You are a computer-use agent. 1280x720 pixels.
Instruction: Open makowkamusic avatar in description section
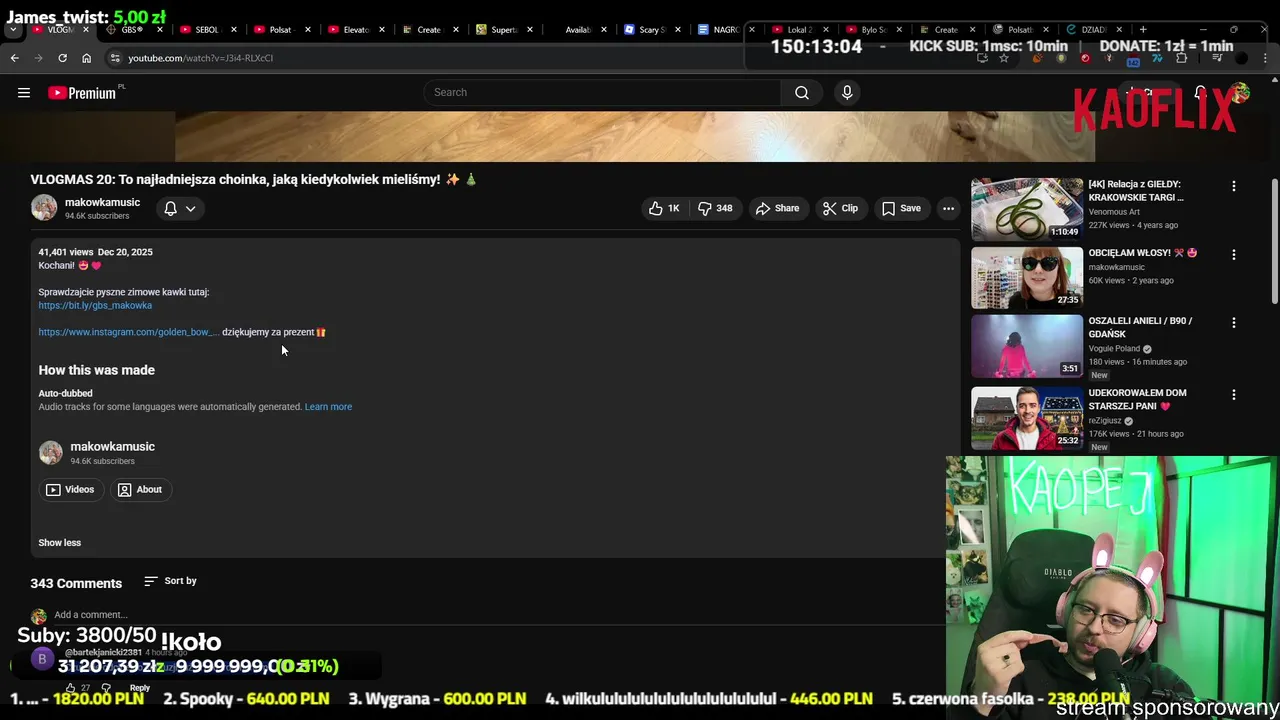[x=51, y=452]
